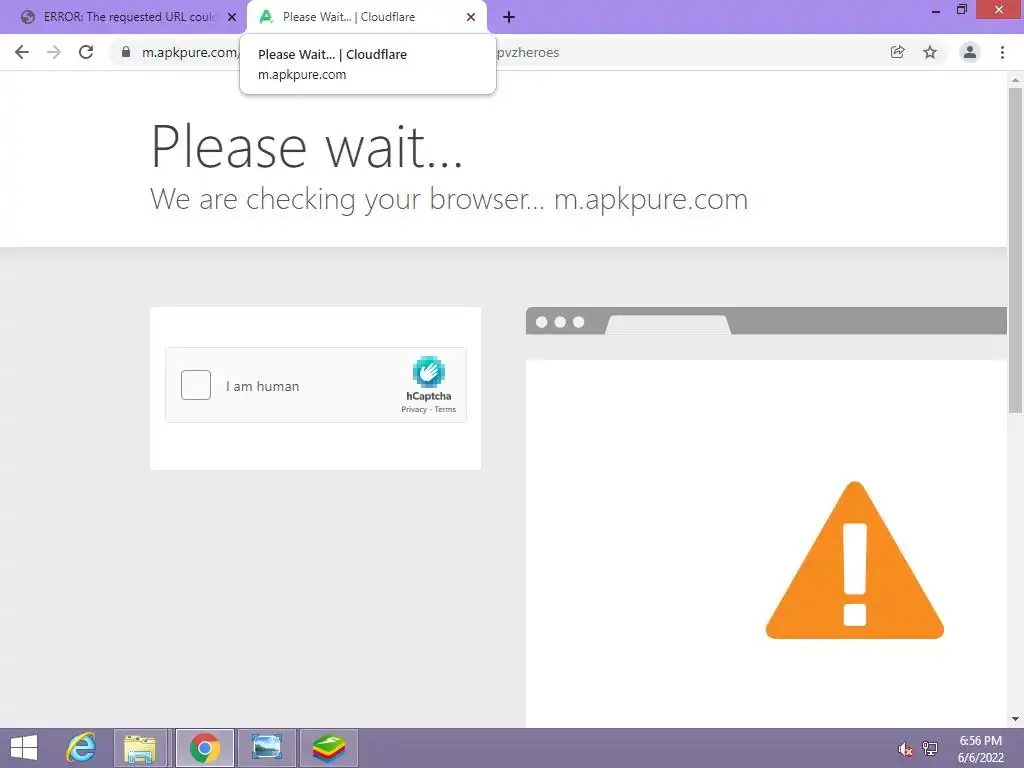Open the image viewer taskbar icon
Screen dimensions: 1024x768
pos(266,748)
